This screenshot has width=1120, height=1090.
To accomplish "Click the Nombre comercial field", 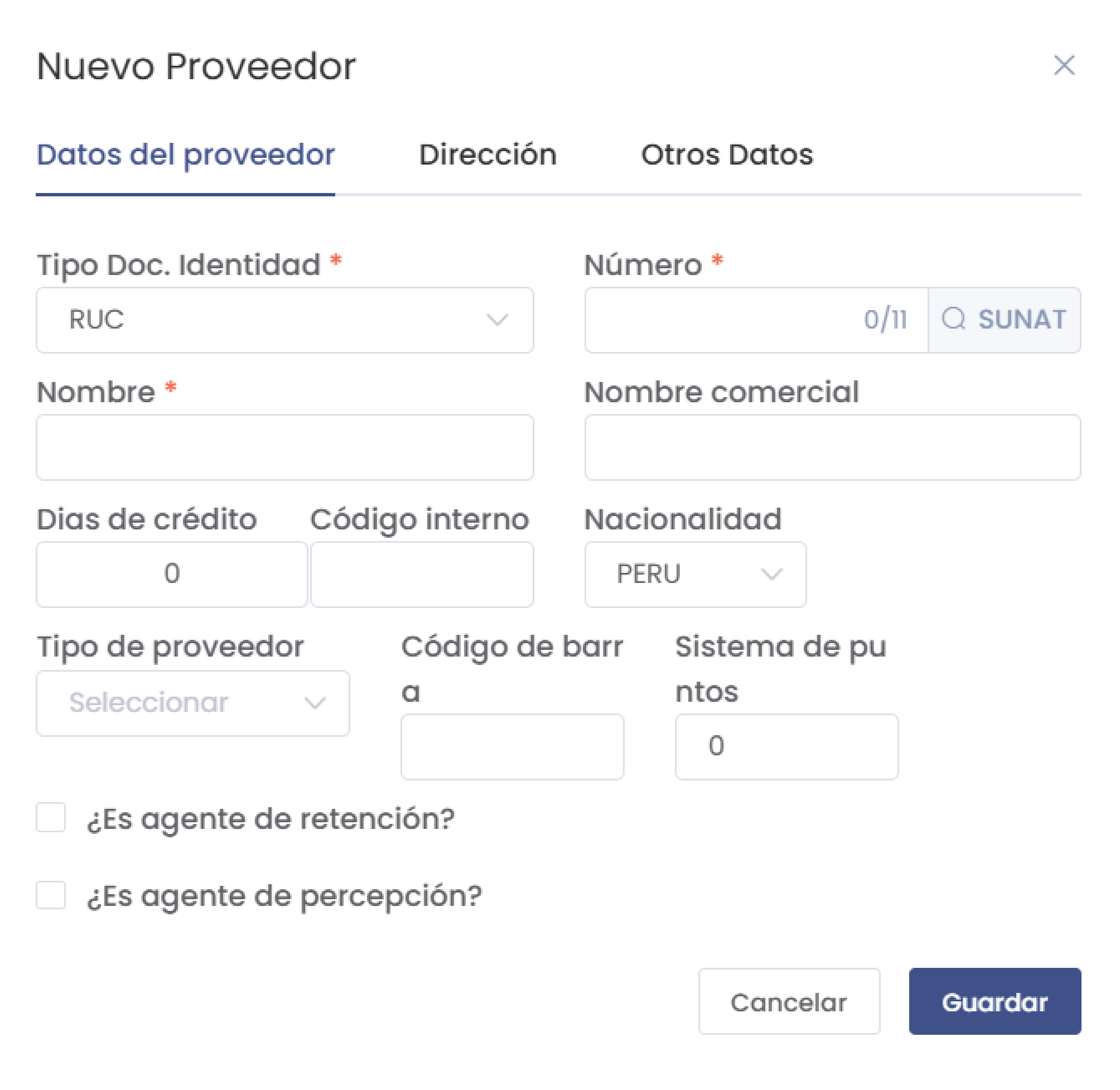I will [x=832, y=447].
